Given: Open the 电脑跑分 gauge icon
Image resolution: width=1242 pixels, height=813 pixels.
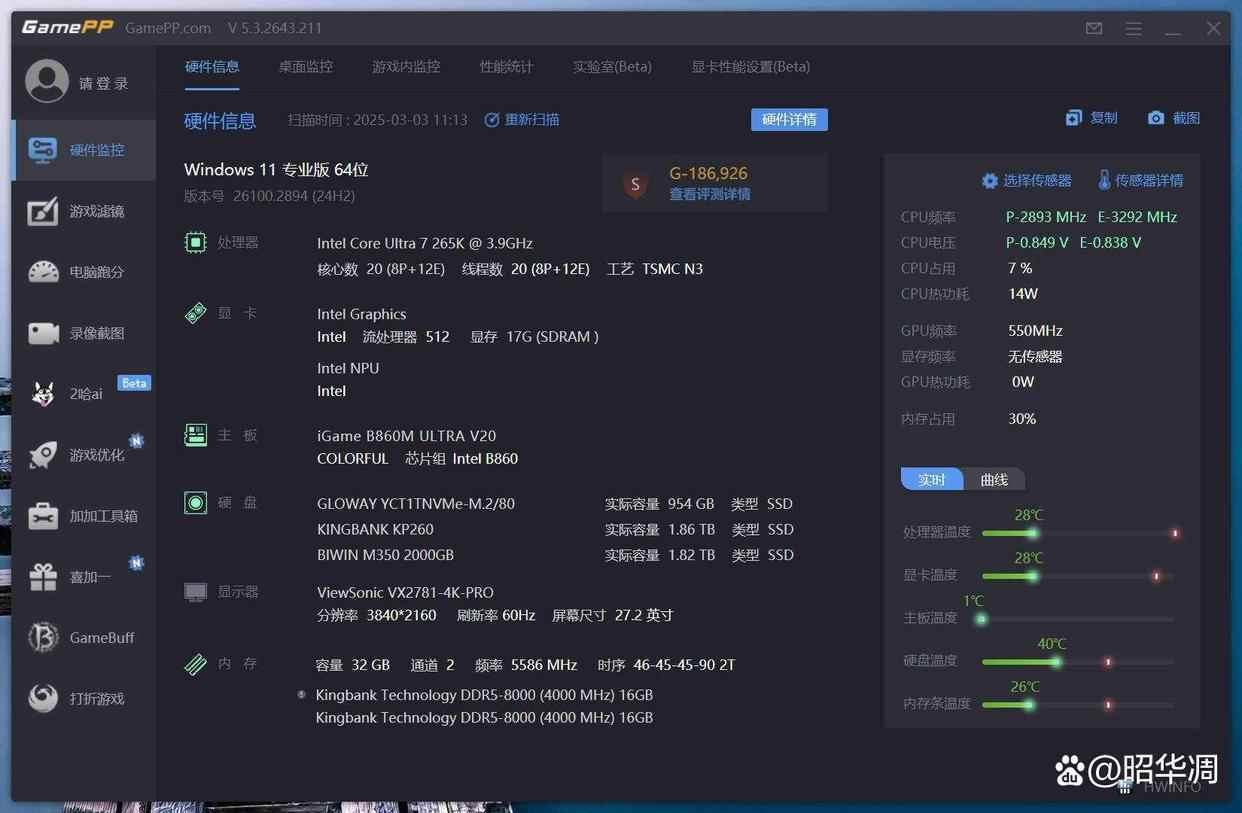Looking at the screenshot, I should [x=43, y=272].
